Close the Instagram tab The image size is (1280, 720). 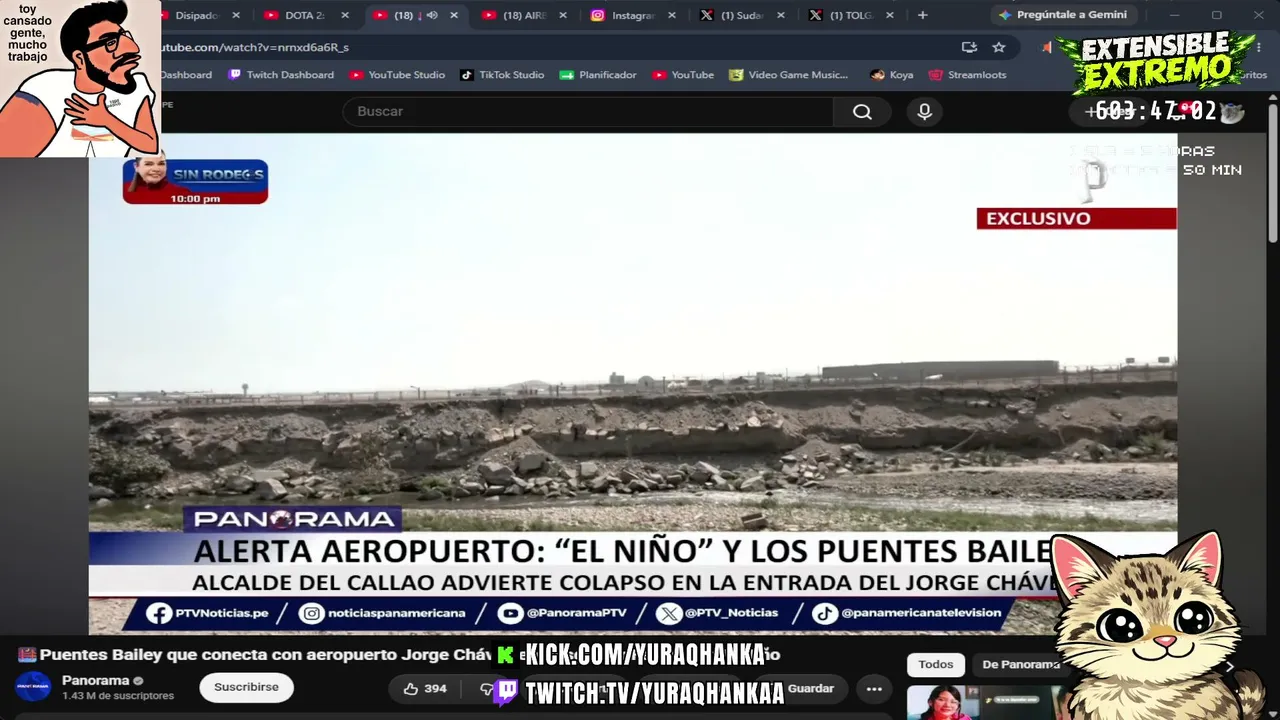click(x=672, y=15)
